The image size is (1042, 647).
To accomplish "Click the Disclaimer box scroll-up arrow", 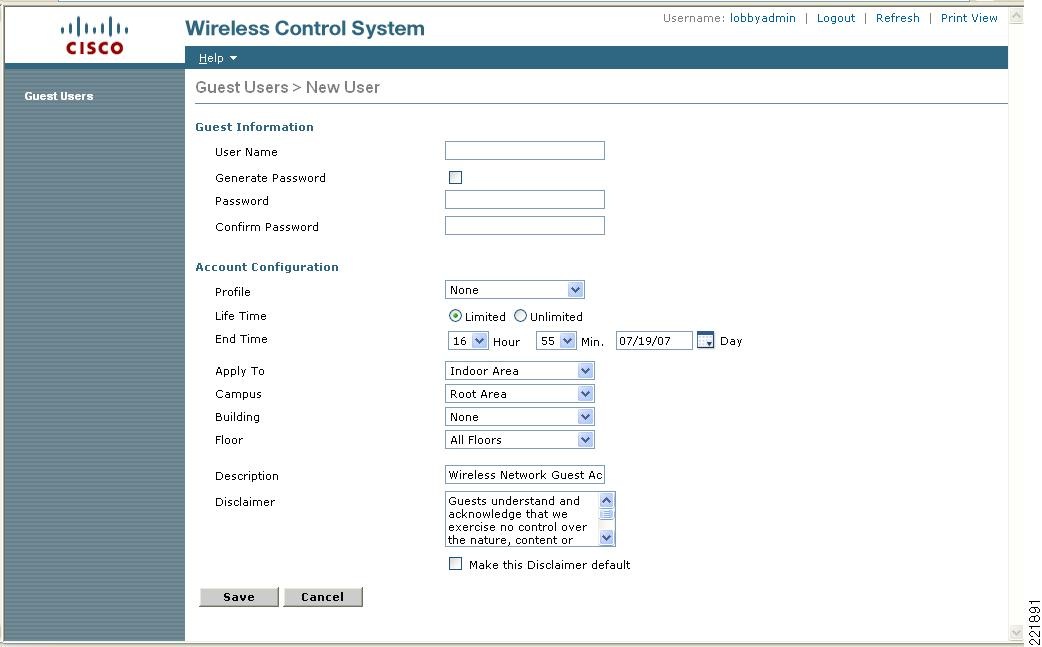I will click(x=606, y=500).
